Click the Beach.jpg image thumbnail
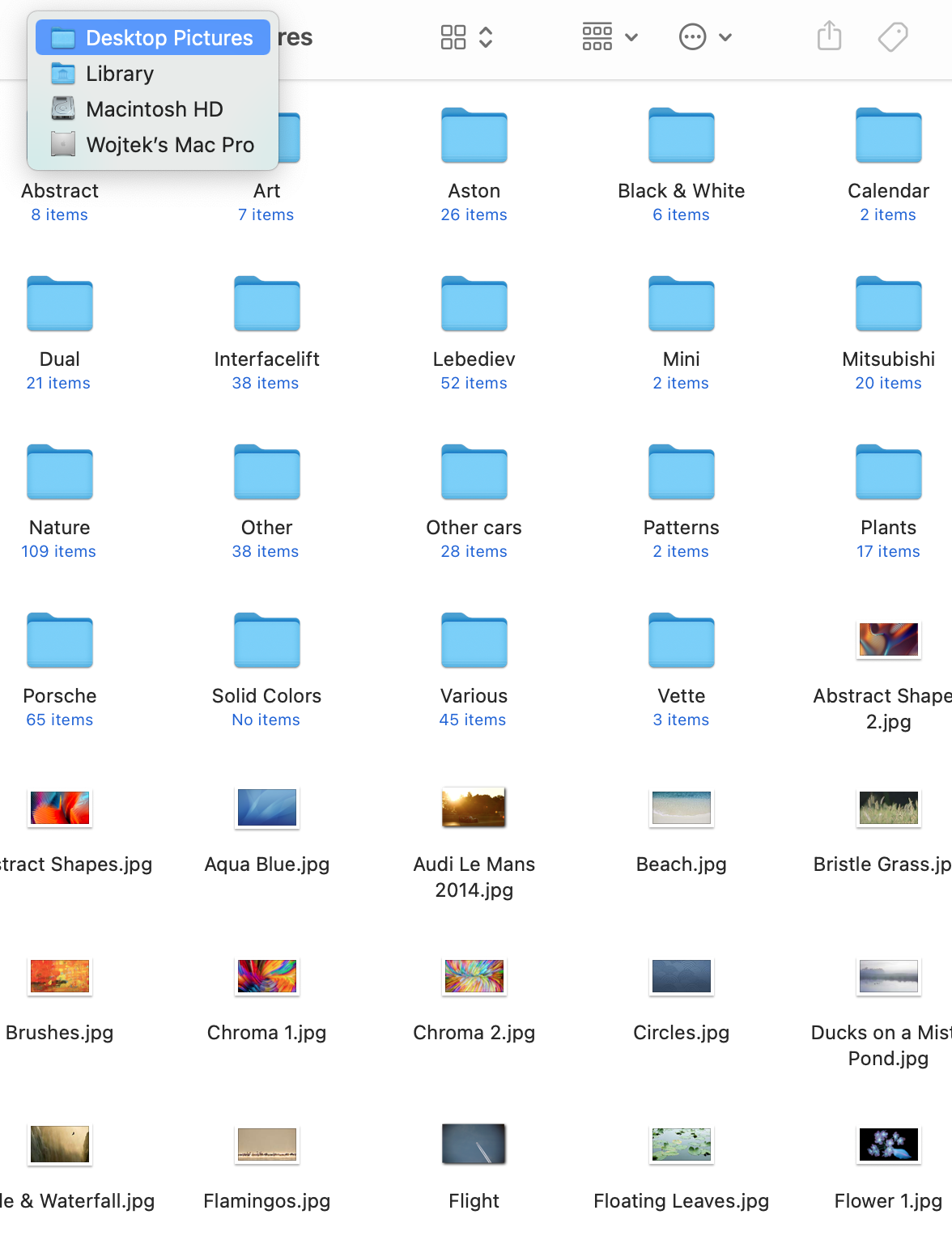The height and width of the screenshot is (1240, 952). [682, 808]
